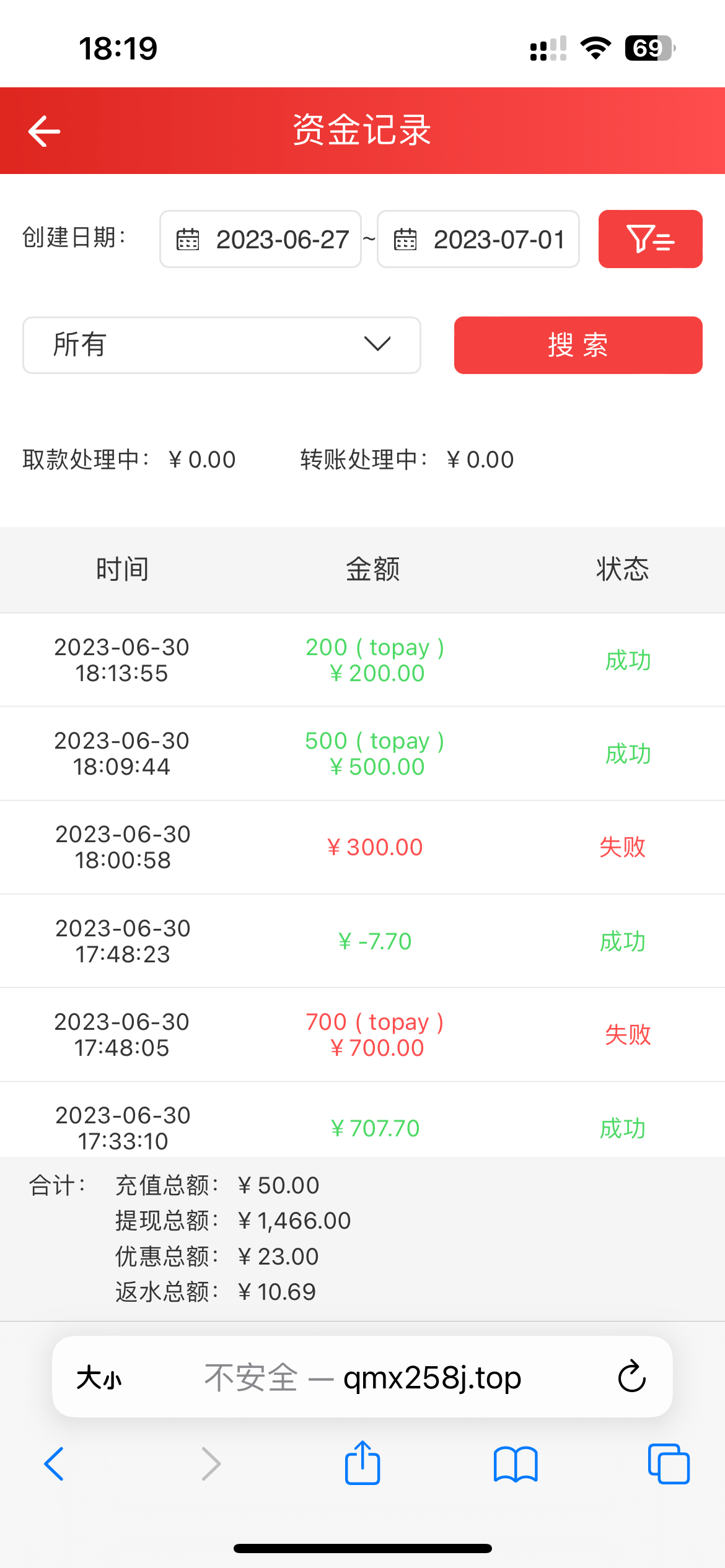This screenshot has width=725, height=1568.
Task: Open the 18:13:55 record of ¥200.00
Action: coord(362,660)
